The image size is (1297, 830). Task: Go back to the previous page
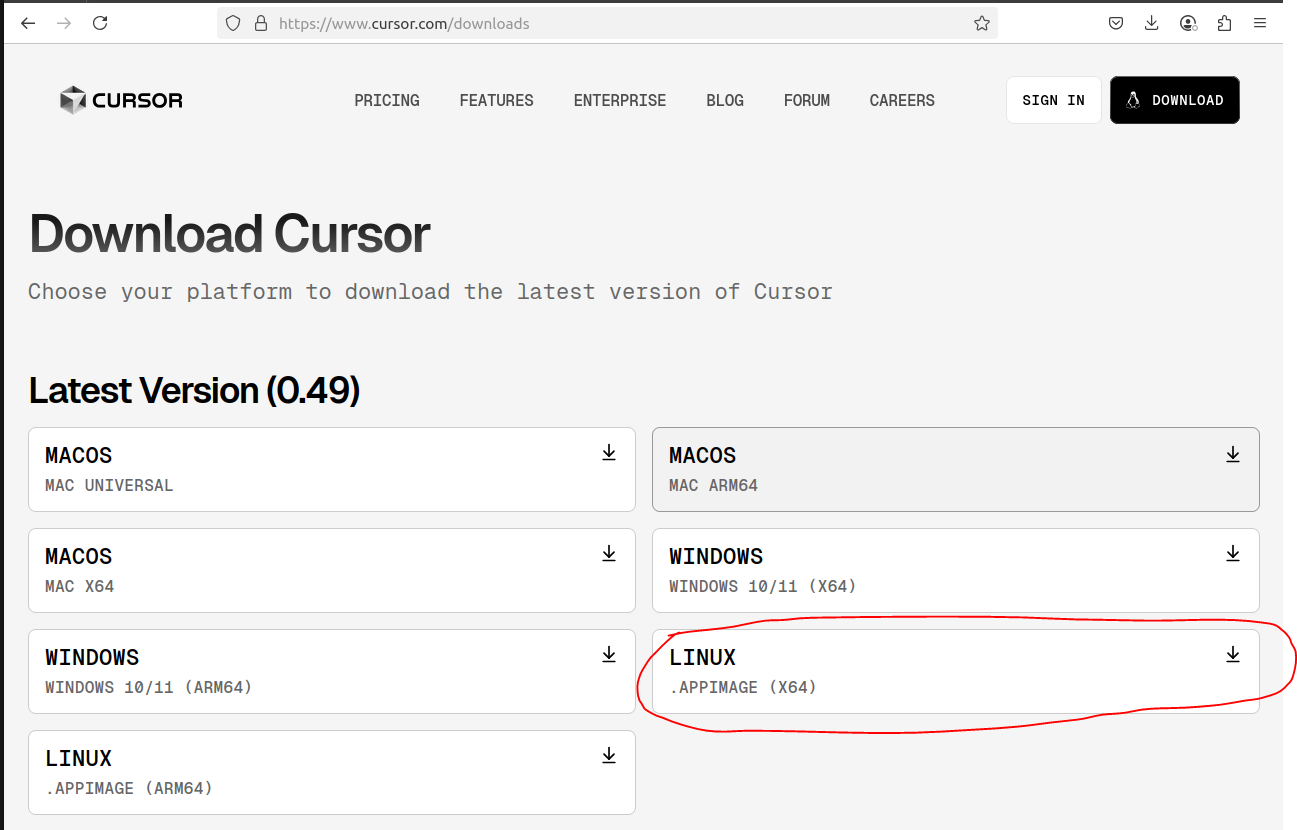click(28, 23)
